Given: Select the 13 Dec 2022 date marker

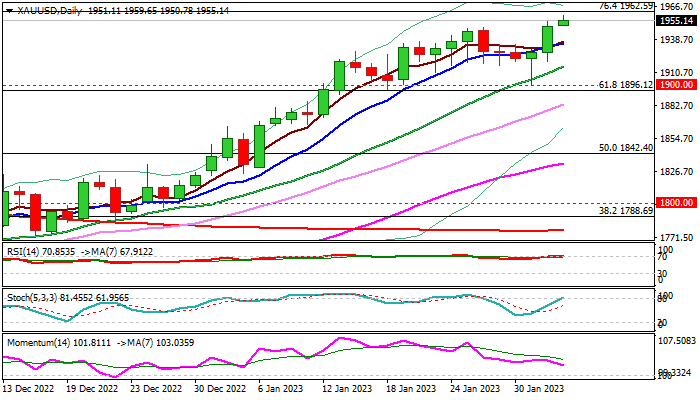Looking at the screenshot, I should [28, 389].
